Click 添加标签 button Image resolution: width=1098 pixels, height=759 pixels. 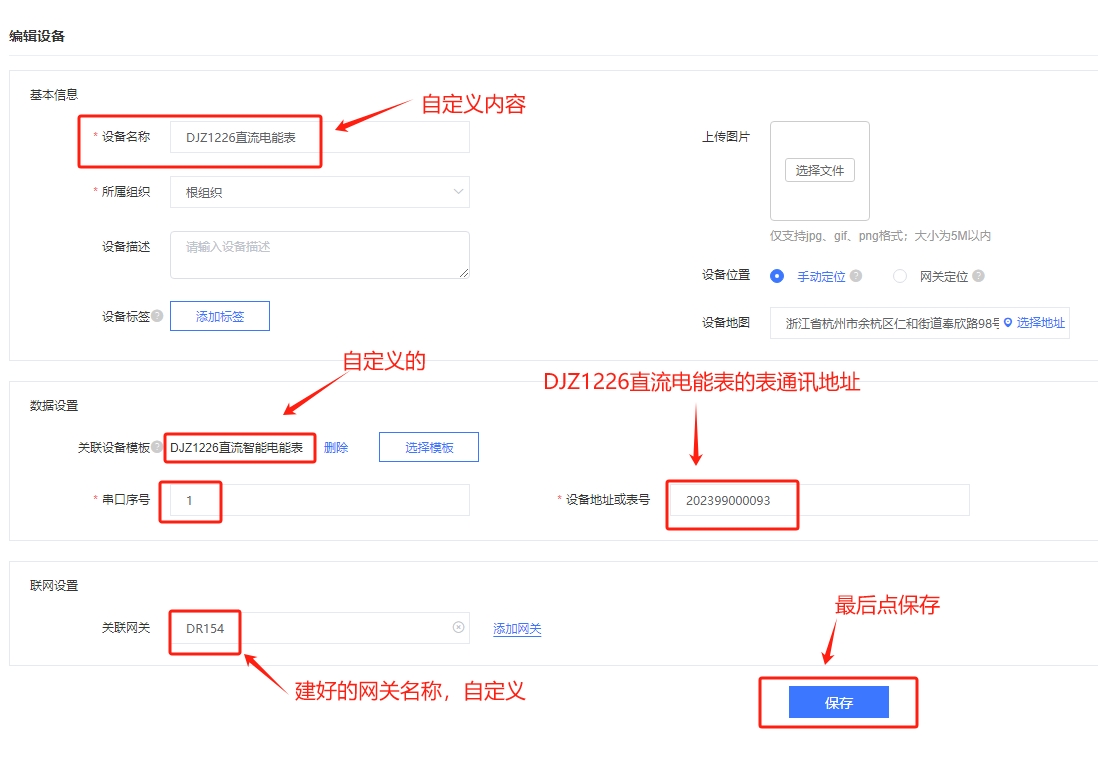pyautogui.click(x=220, y=316)
